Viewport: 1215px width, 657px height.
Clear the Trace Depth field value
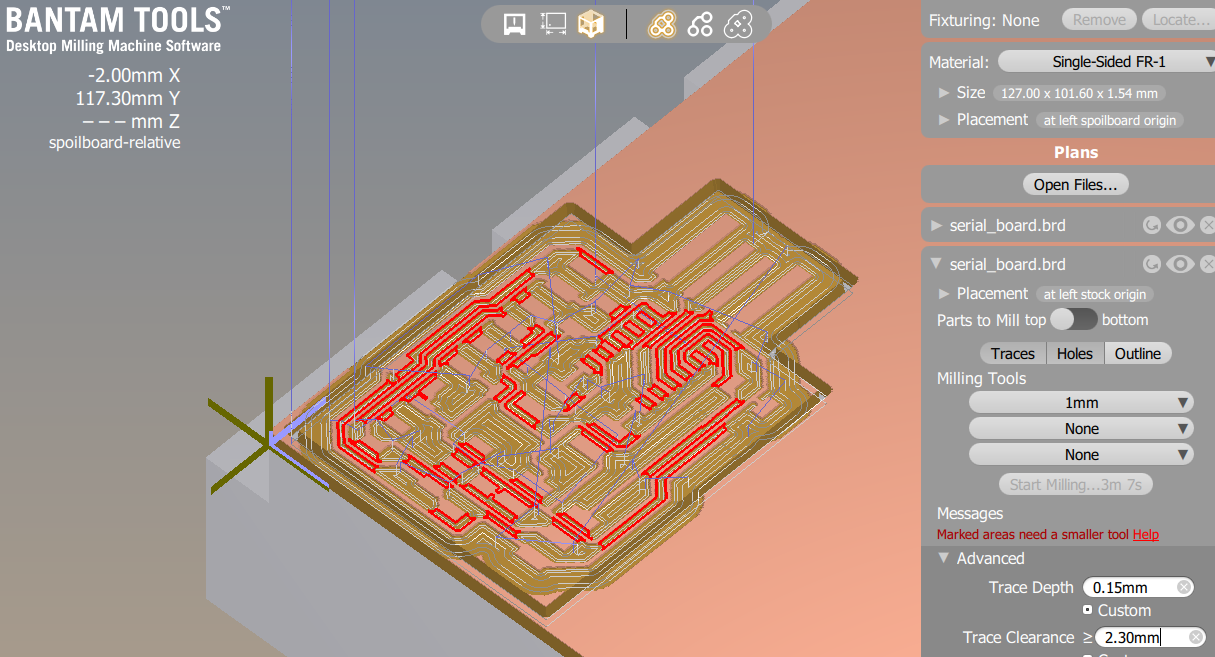pos(1183,587)
